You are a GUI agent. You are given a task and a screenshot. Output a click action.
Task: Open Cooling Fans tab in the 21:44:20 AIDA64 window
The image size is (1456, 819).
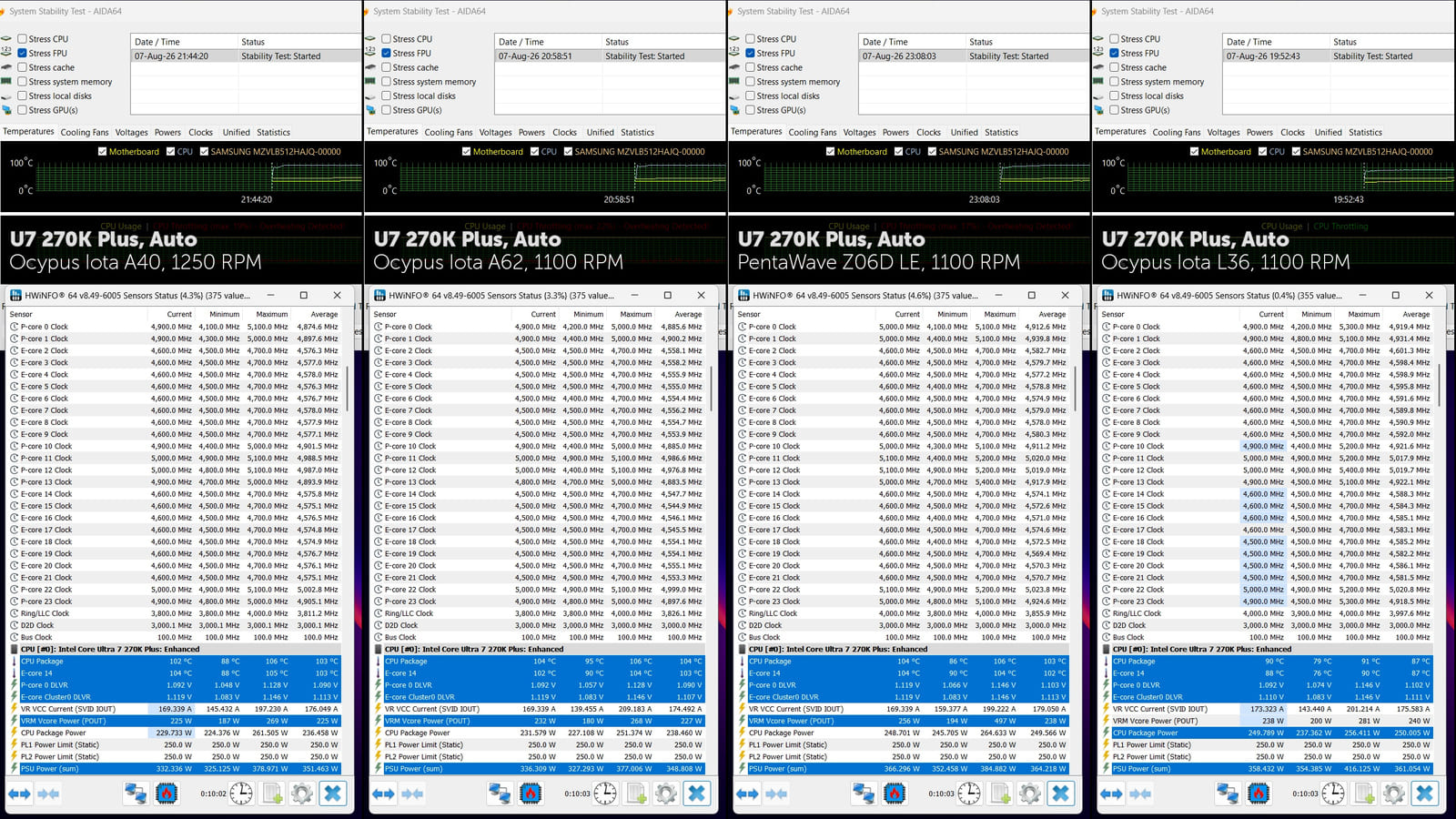85,132
